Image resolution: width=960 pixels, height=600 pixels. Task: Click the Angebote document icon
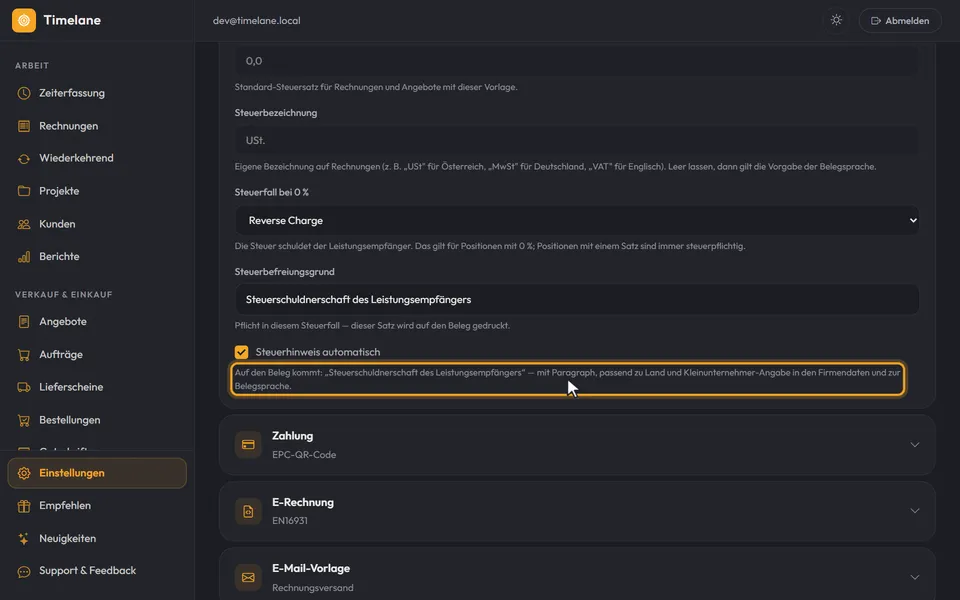(24, 321)
